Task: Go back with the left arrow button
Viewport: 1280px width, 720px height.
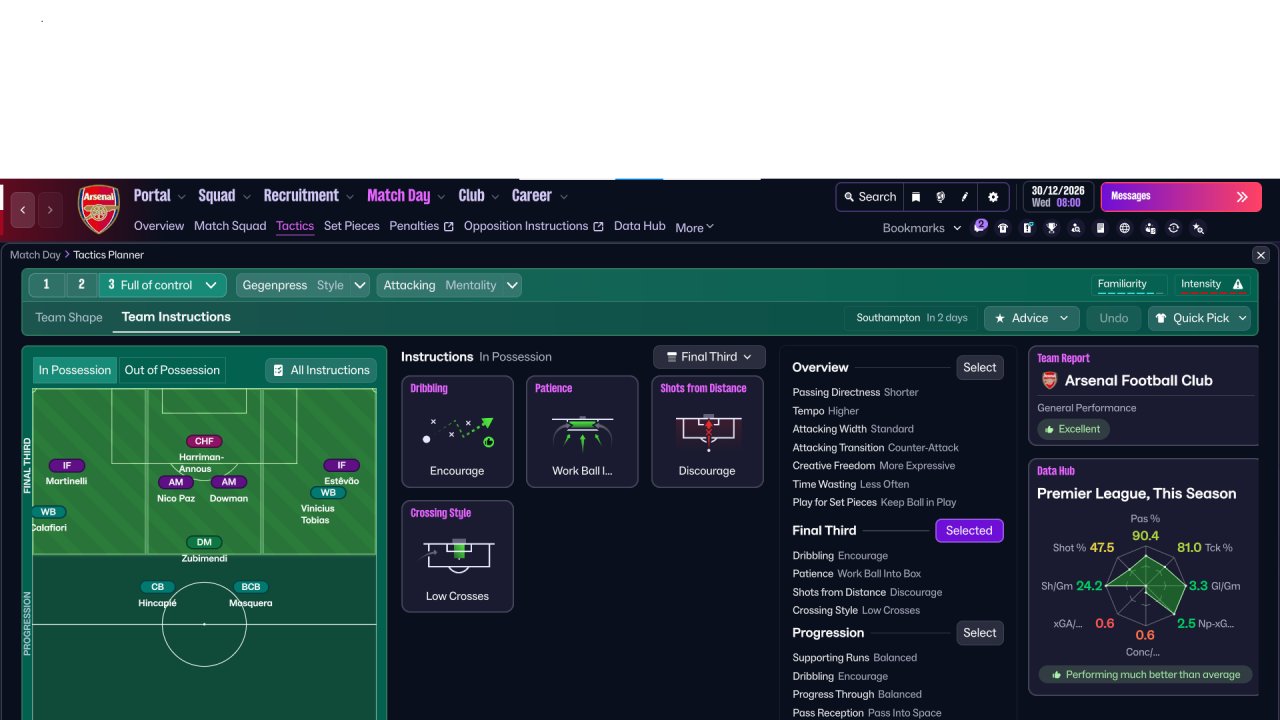Action: (x=23, y=210)
